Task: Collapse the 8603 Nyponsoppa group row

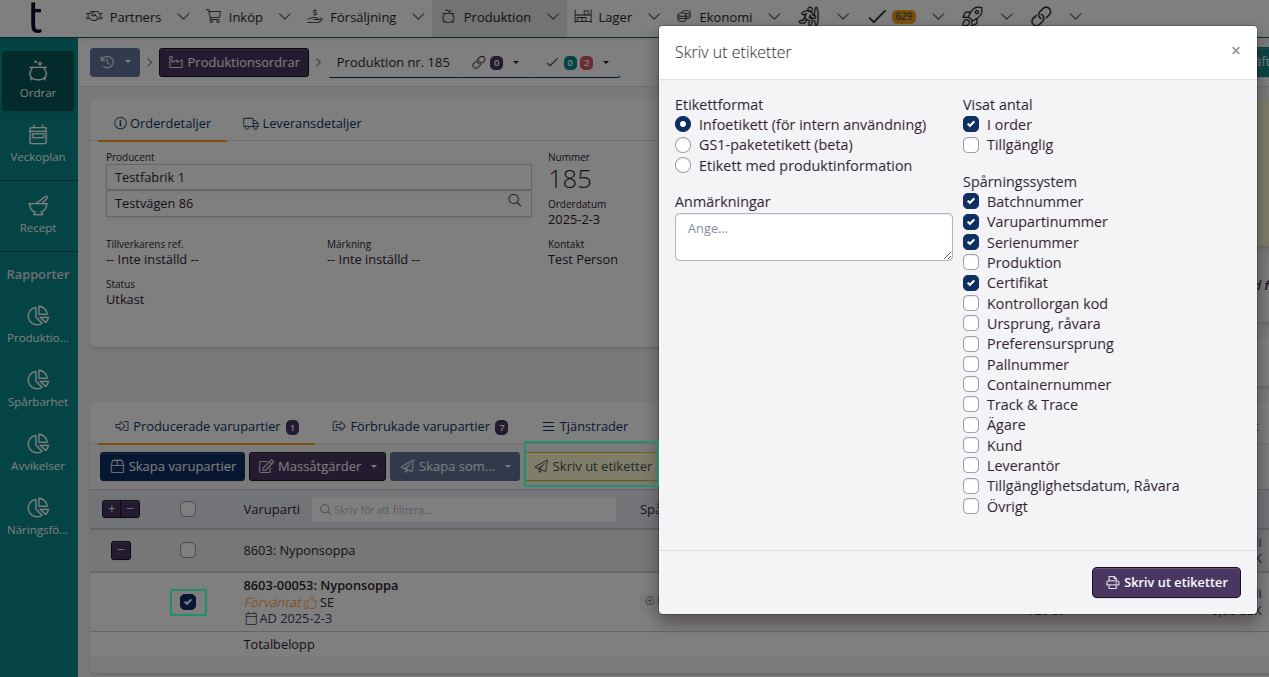Action: pos(120,550)
